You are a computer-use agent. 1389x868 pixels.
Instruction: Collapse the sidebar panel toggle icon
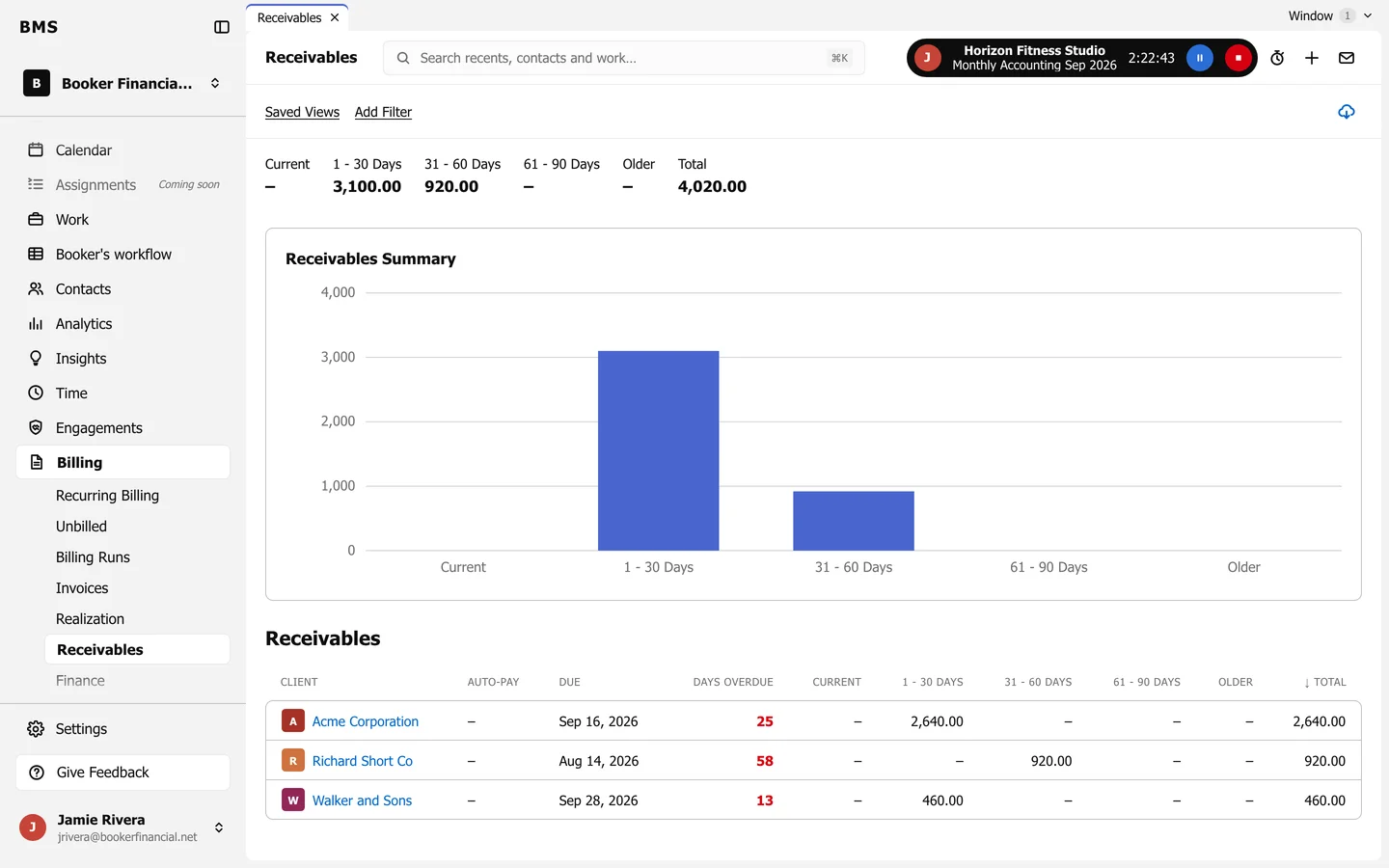pos(222,27)
